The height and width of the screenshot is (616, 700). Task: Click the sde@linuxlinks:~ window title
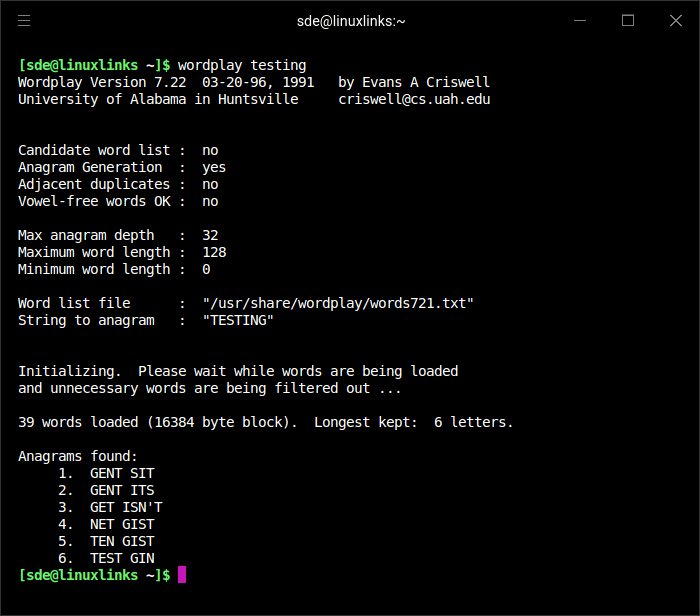pyautogui.click(x=351, y=20)
